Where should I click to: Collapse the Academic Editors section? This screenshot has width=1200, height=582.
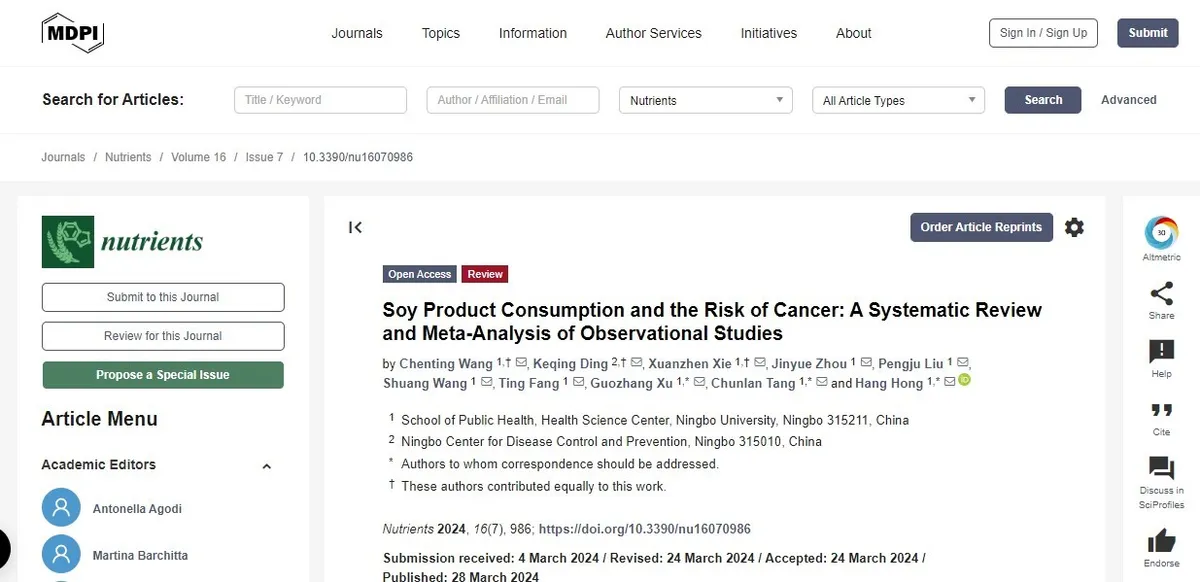(x=267, y=466)
